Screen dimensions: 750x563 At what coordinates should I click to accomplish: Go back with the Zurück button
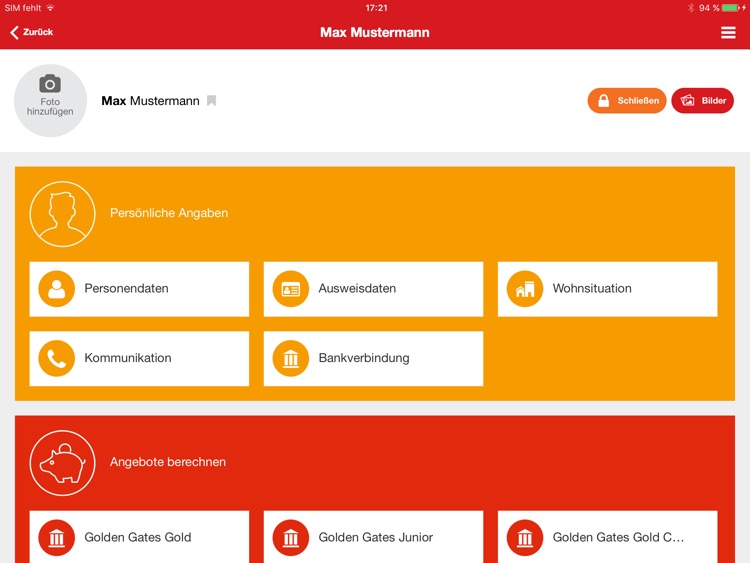pos(32,32)
